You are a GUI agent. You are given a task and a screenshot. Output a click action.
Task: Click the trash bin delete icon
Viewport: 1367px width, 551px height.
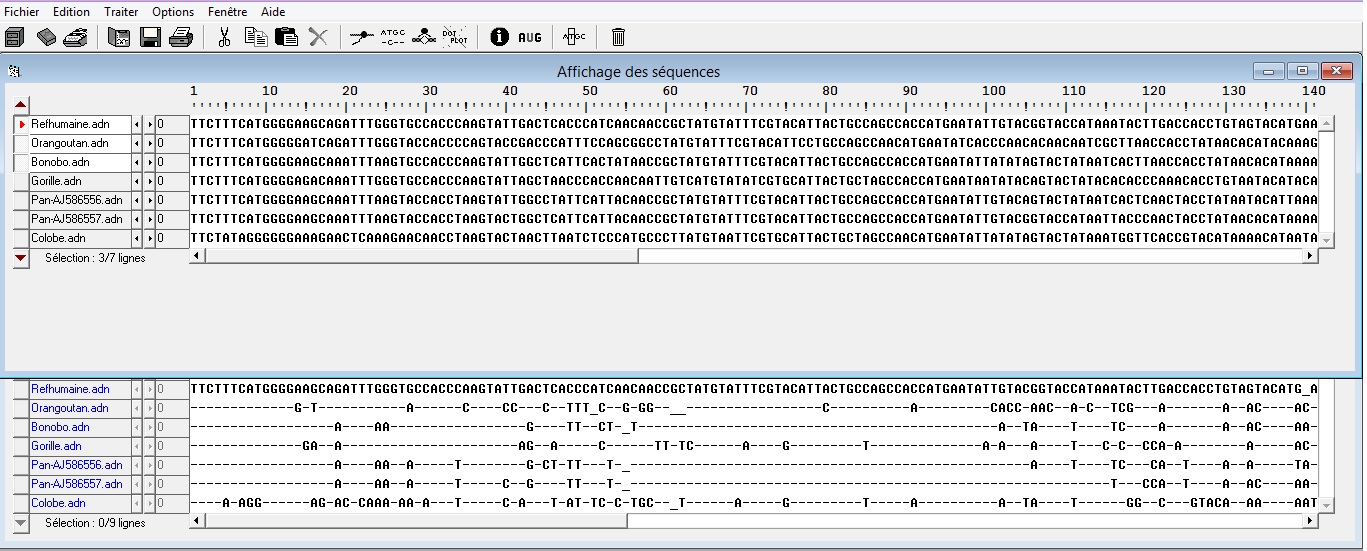(x=618, y=38)
